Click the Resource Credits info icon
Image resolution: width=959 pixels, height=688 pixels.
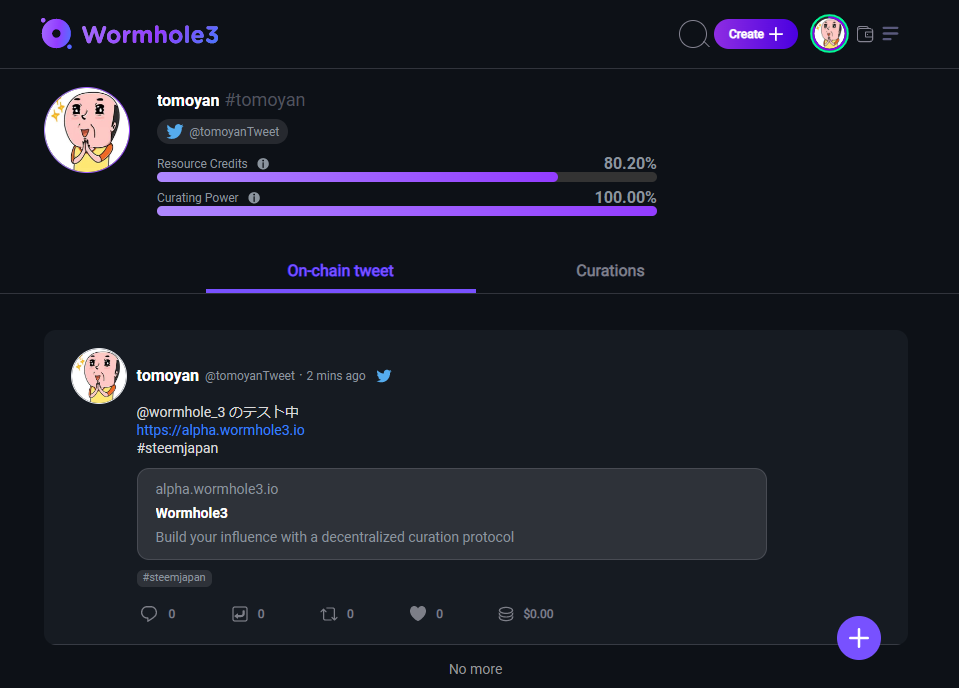263,164
